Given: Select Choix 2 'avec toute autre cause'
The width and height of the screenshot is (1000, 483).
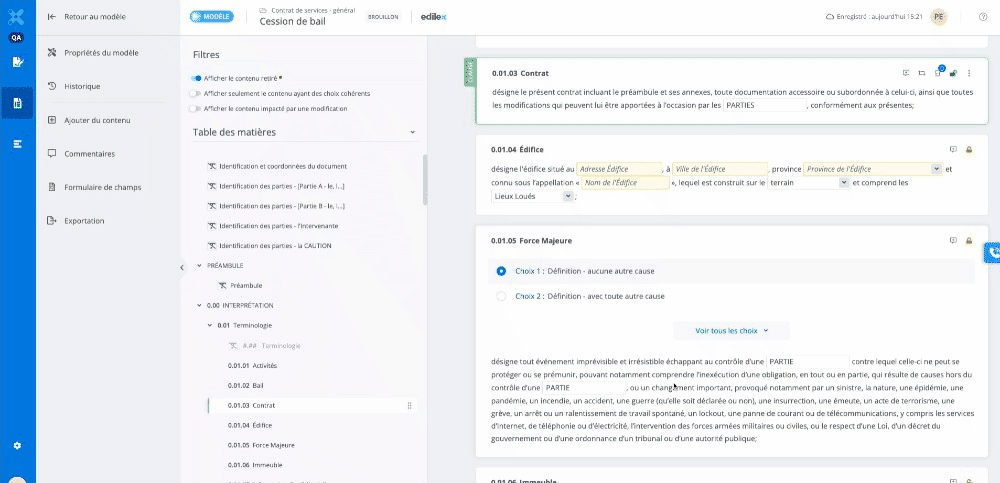Looking at the screenshot, I should [501, 296].
